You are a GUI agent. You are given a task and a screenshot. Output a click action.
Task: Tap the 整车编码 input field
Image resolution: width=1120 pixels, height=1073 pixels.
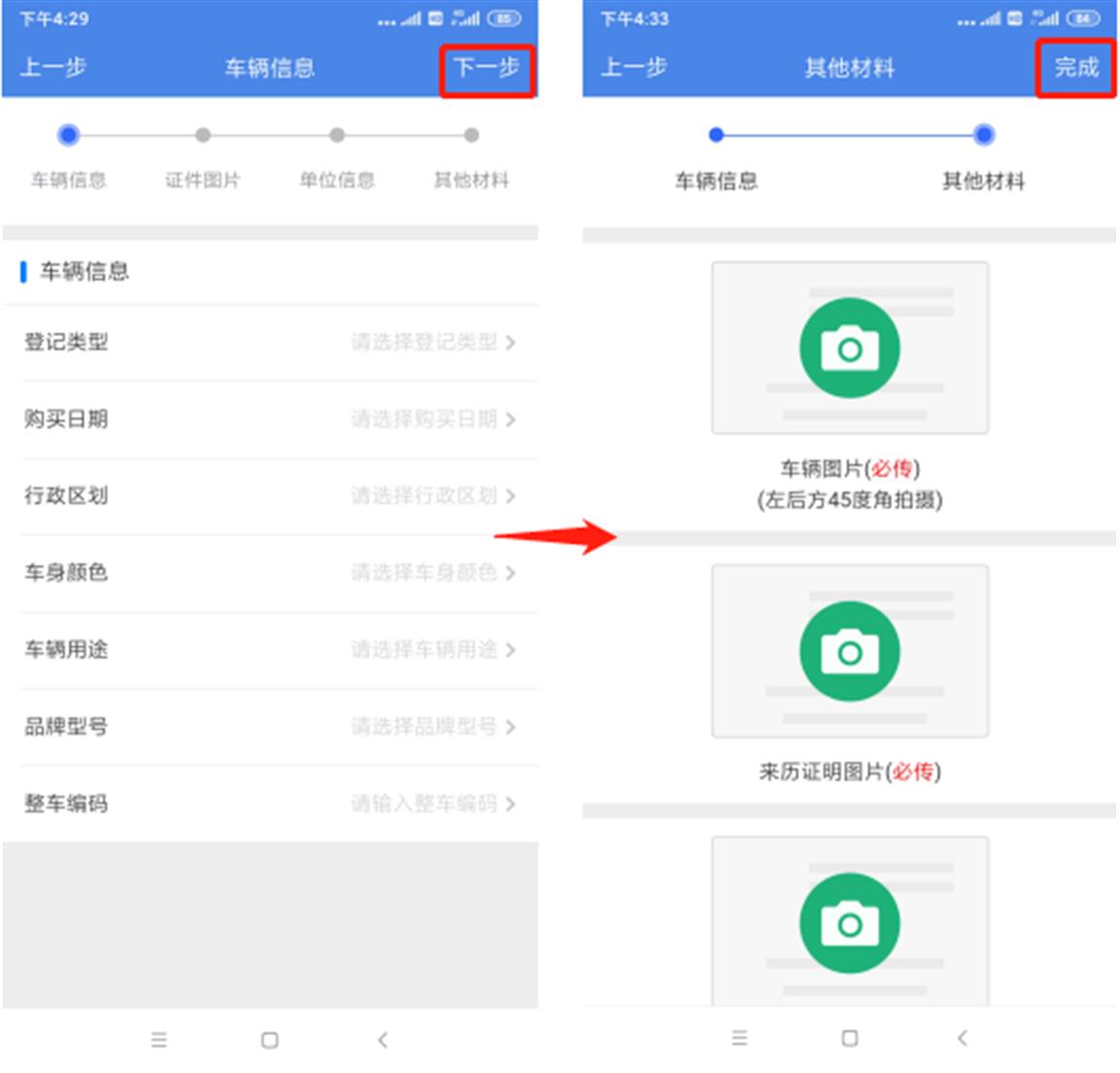pyautogui.click(x=270, y=804)
